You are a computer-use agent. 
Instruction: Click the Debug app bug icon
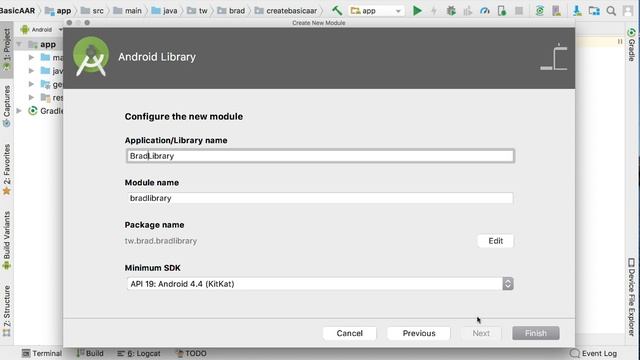pos(451,11)
